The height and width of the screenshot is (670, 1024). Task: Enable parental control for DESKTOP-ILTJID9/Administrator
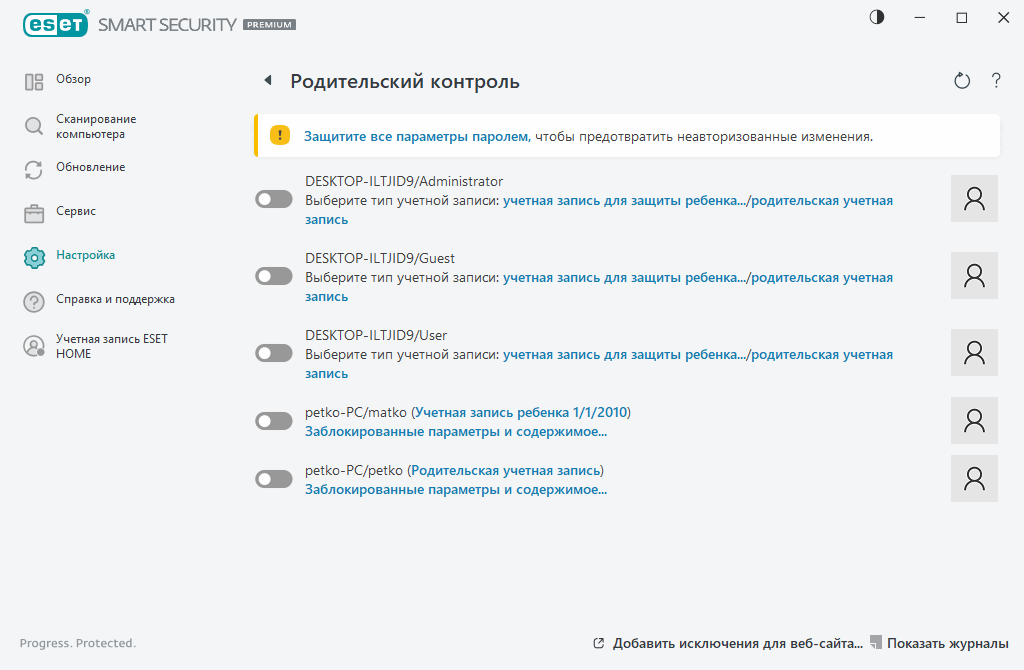(273, 198)
